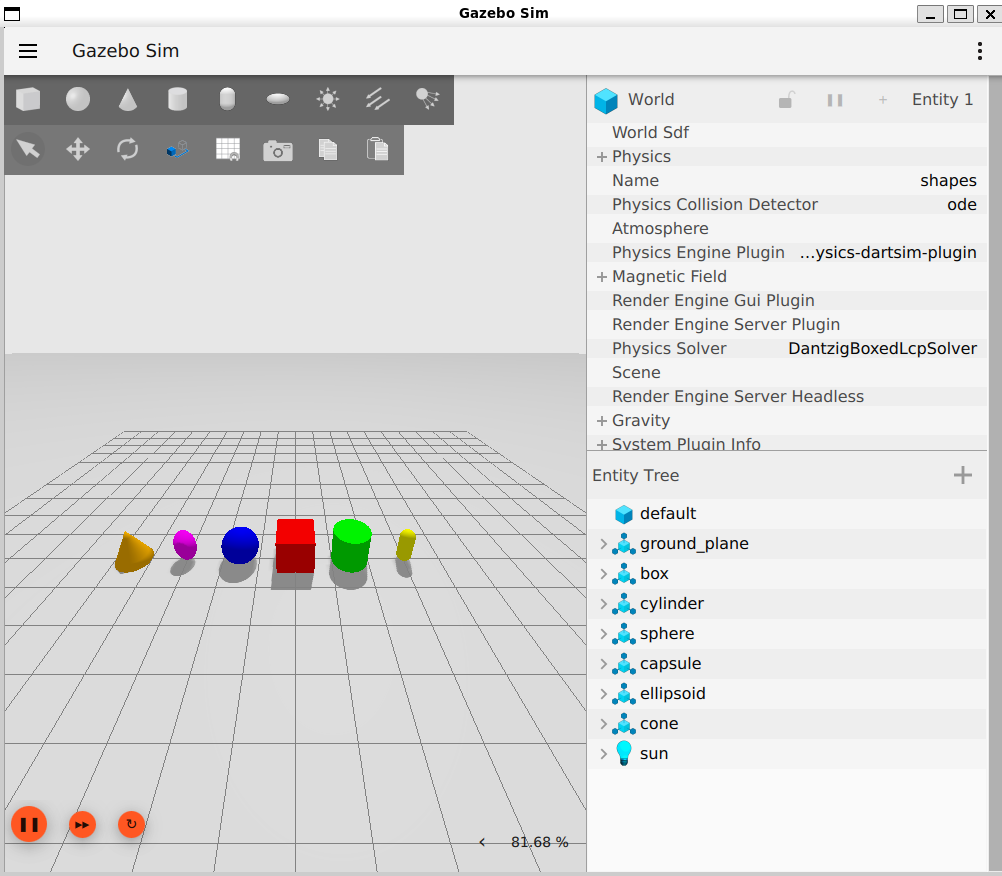Click the red box in the 3D scene
This screenshot has width=1002, height=876.
point(295,546)
